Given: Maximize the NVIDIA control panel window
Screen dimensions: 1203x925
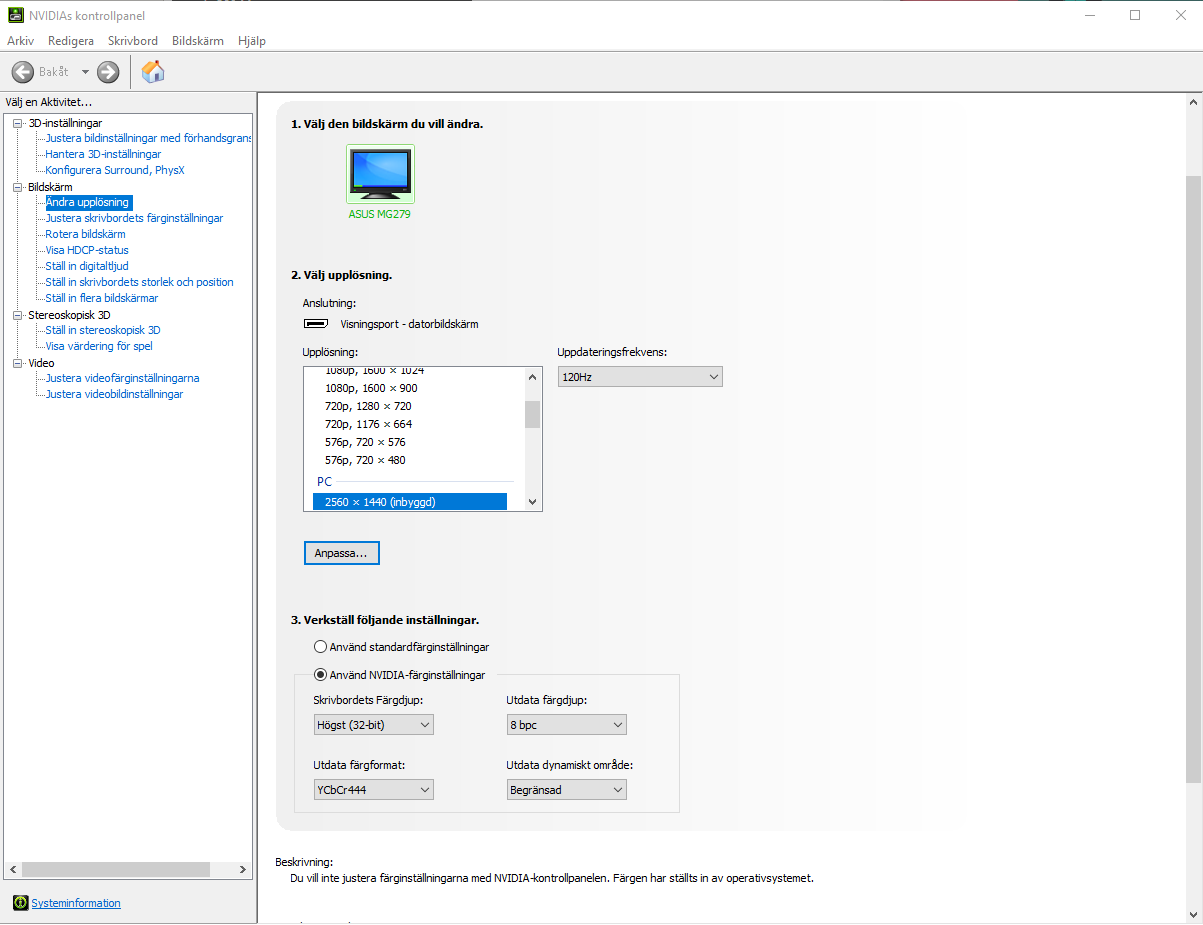Looking at the screenshot, I should pyautogui.click(x=1135, y=15).
